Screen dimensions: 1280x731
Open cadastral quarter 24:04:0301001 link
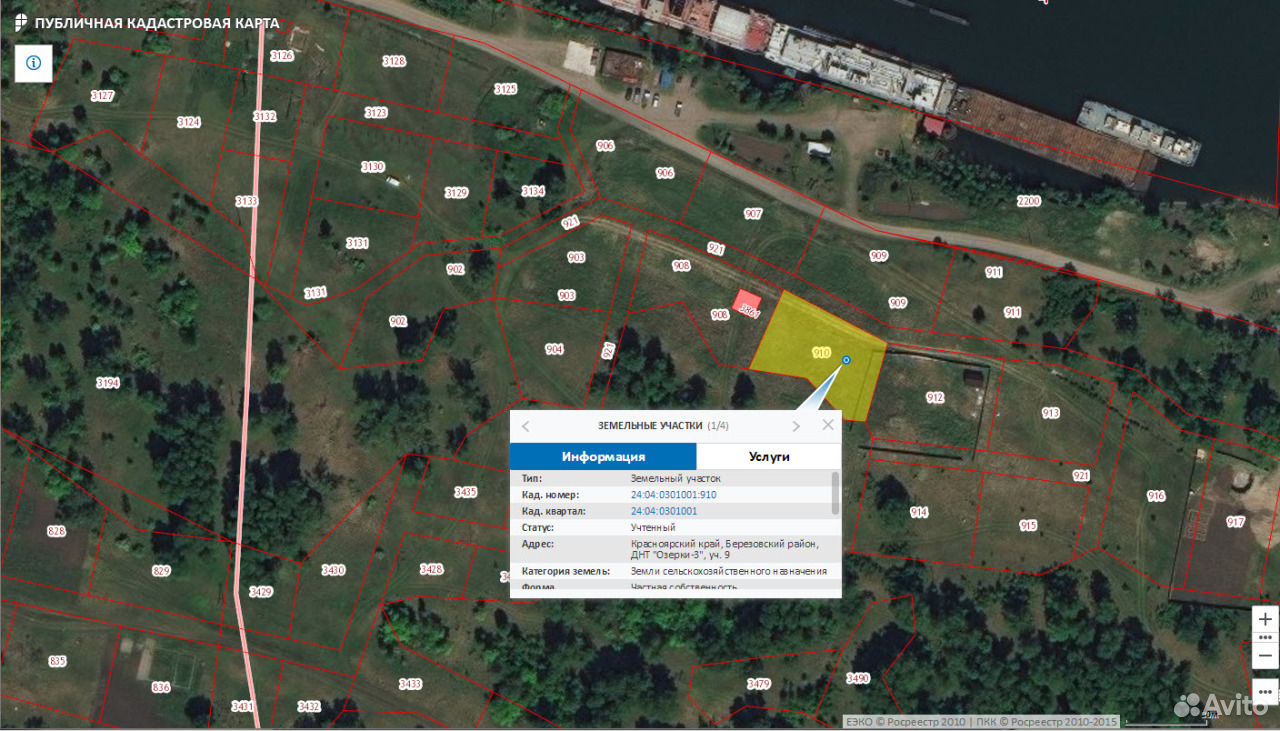pyautogui.click(x=664, y=511)
